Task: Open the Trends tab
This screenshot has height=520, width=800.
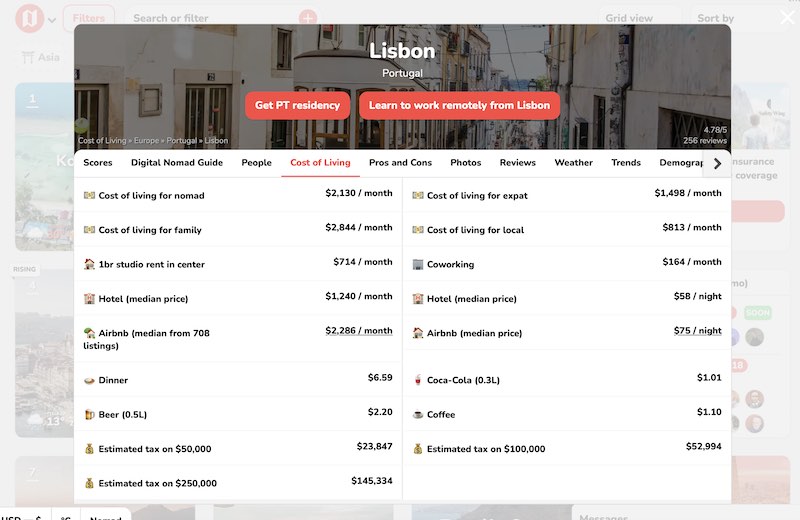Action: click(x=626, y=163)
